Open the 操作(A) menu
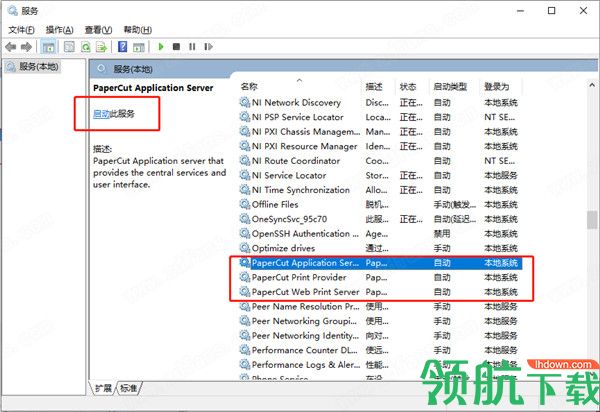Image resolution: width=600 pixels, height=412 pixels. tap(60, 29)
